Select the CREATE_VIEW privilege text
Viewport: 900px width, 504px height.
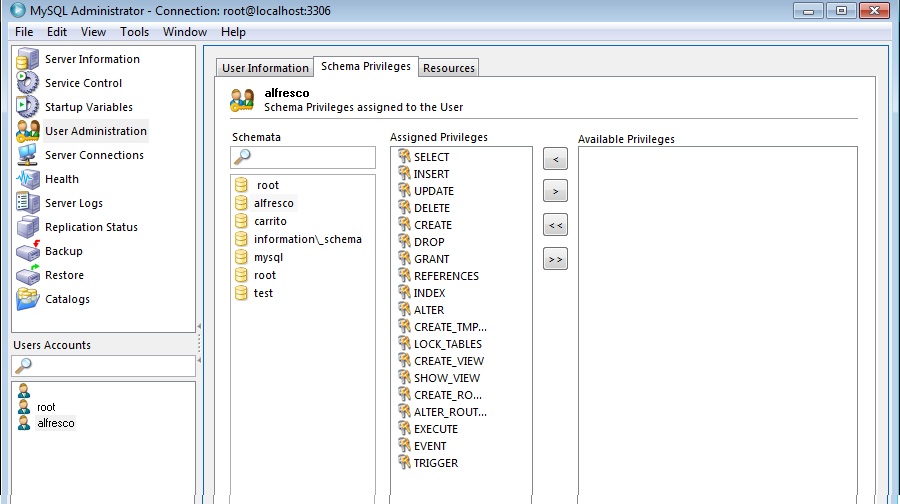[449, 361]
